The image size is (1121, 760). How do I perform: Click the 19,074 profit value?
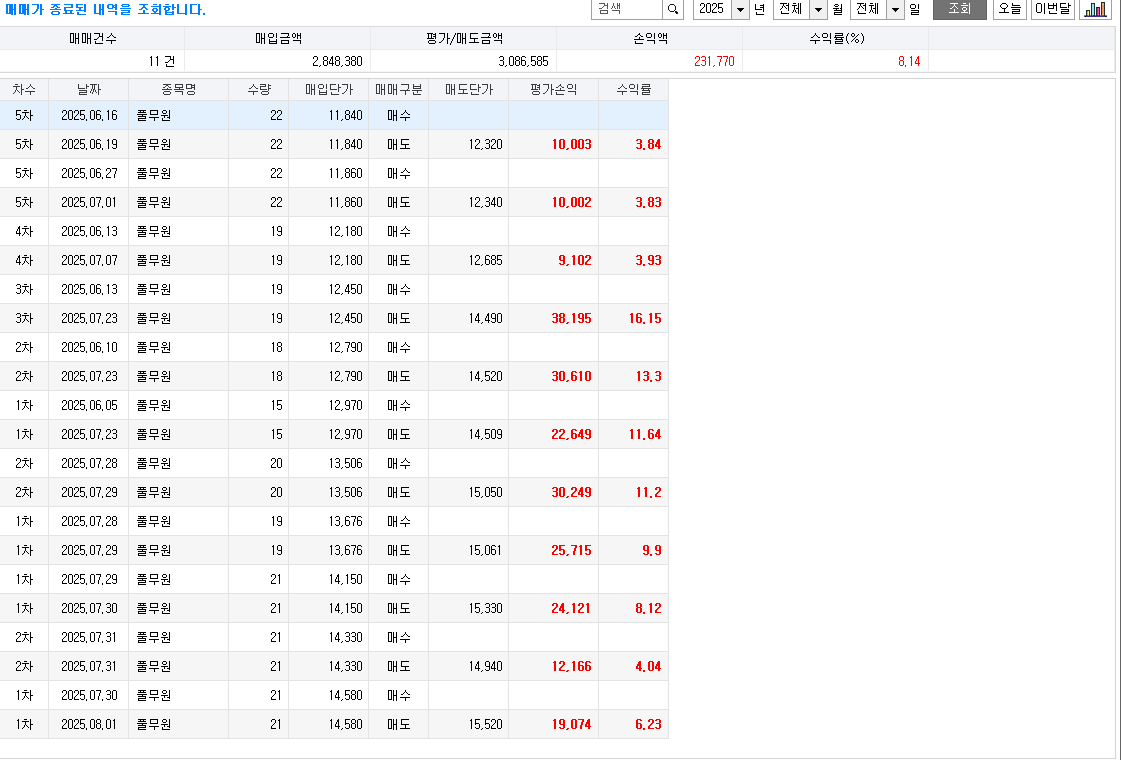pos(571,724)
